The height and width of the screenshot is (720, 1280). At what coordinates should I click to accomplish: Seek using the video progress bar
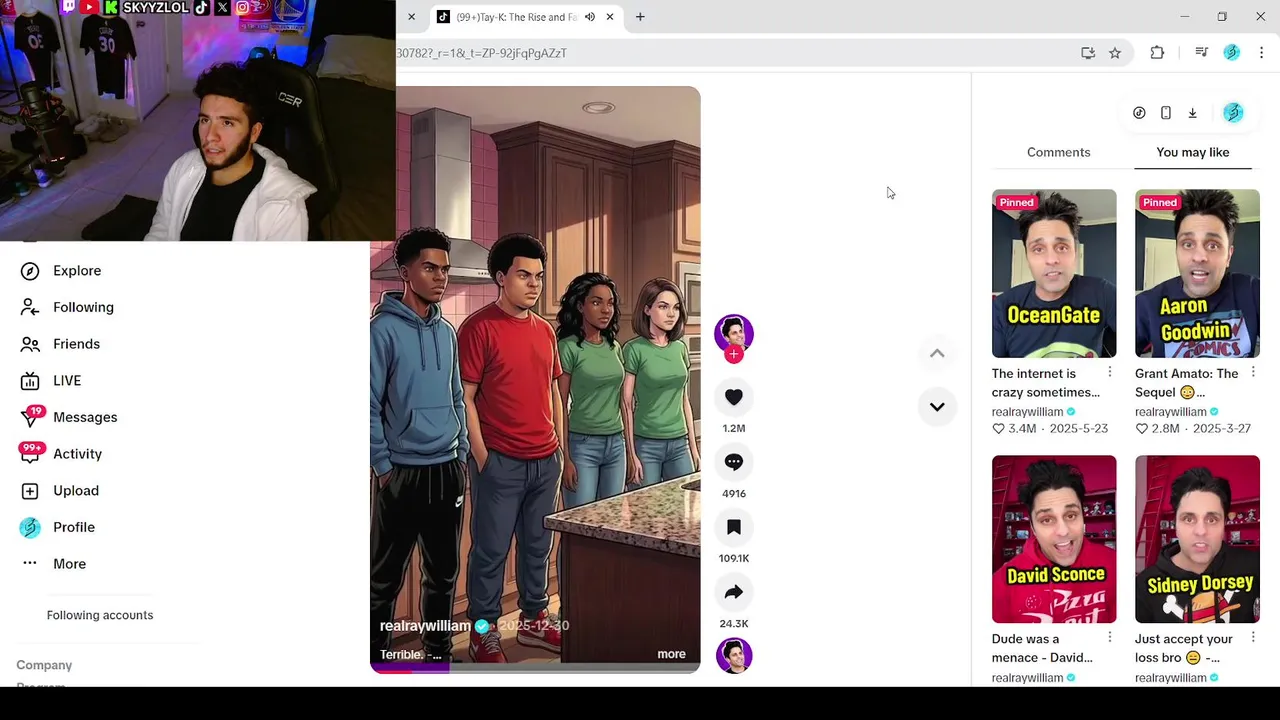pos(535,670)
